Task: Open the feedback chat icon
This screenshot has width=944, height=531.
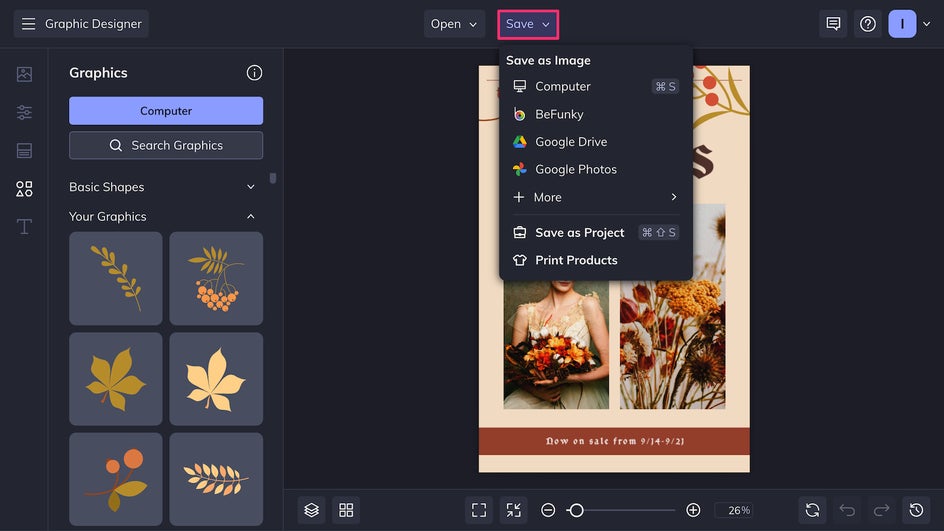Action: [x=833, y=24]
